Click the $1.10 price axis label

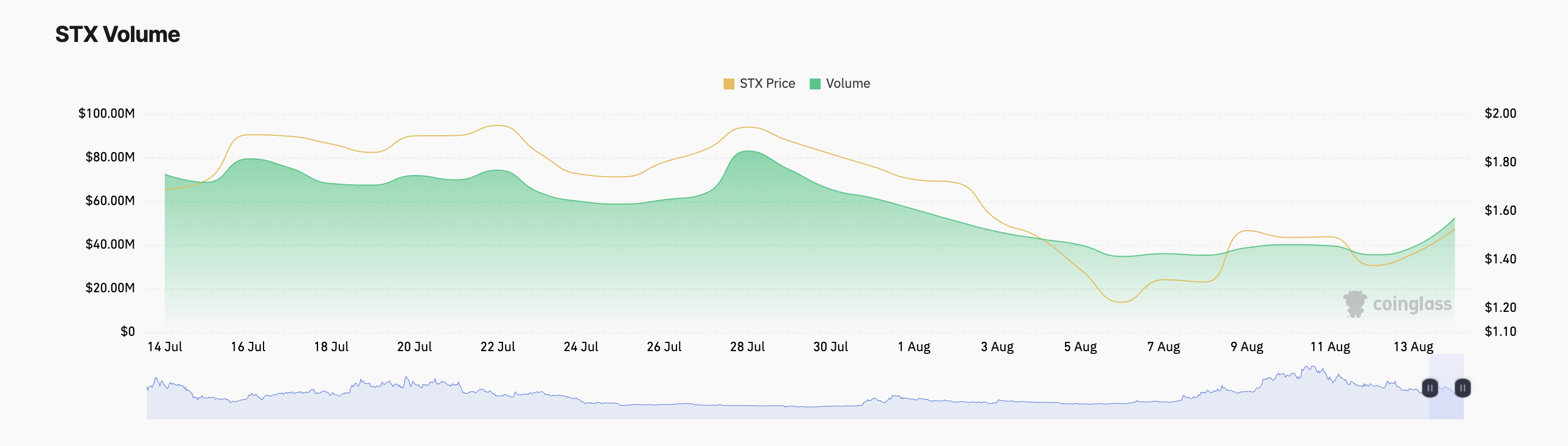pos(1500,332)
